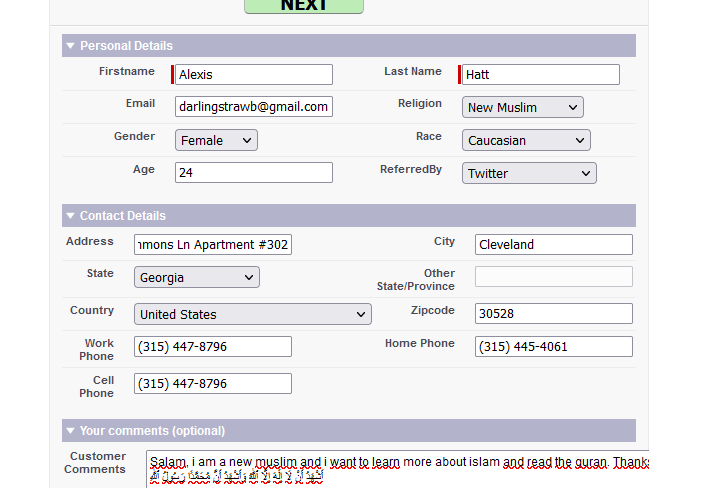The image size is (722, 488).
Task: Open the State dropdown showing Georgia
Action: click(196, 278)
